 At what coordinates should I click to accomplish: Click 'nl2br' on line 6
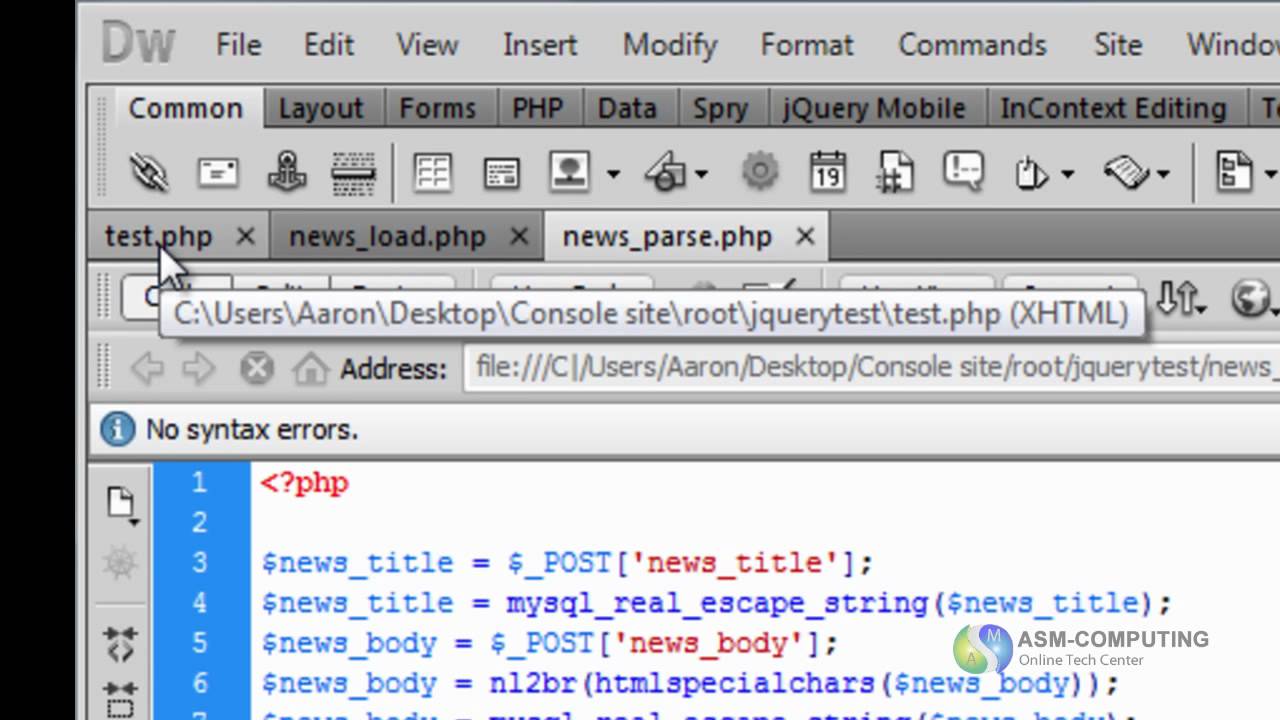(x=534, y=684)
